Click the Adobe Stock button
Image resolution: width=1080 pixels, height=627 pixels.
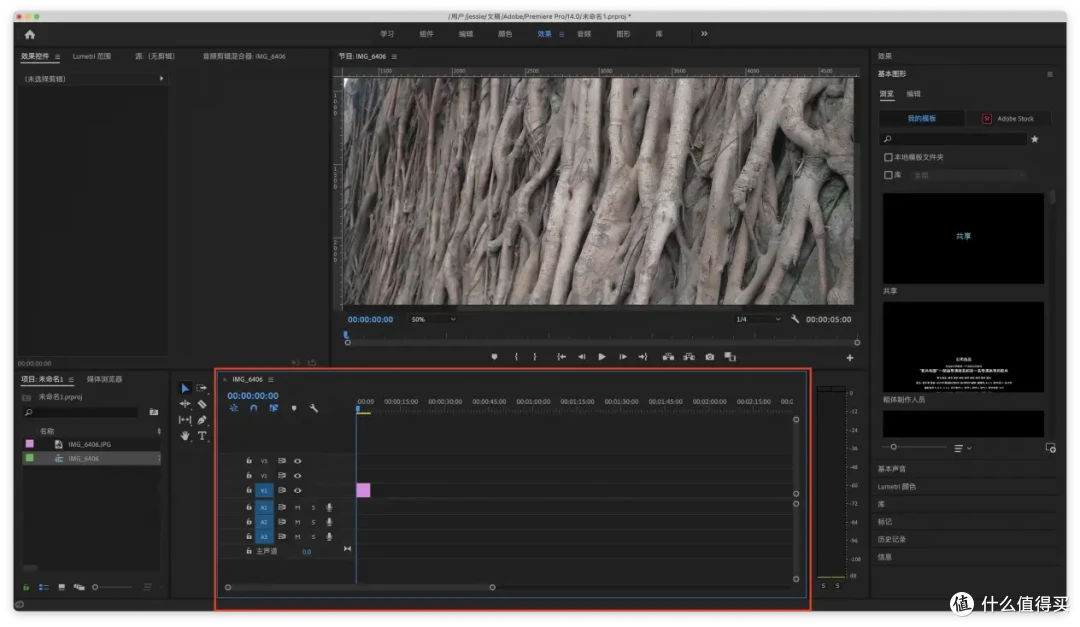[1008, 119]
